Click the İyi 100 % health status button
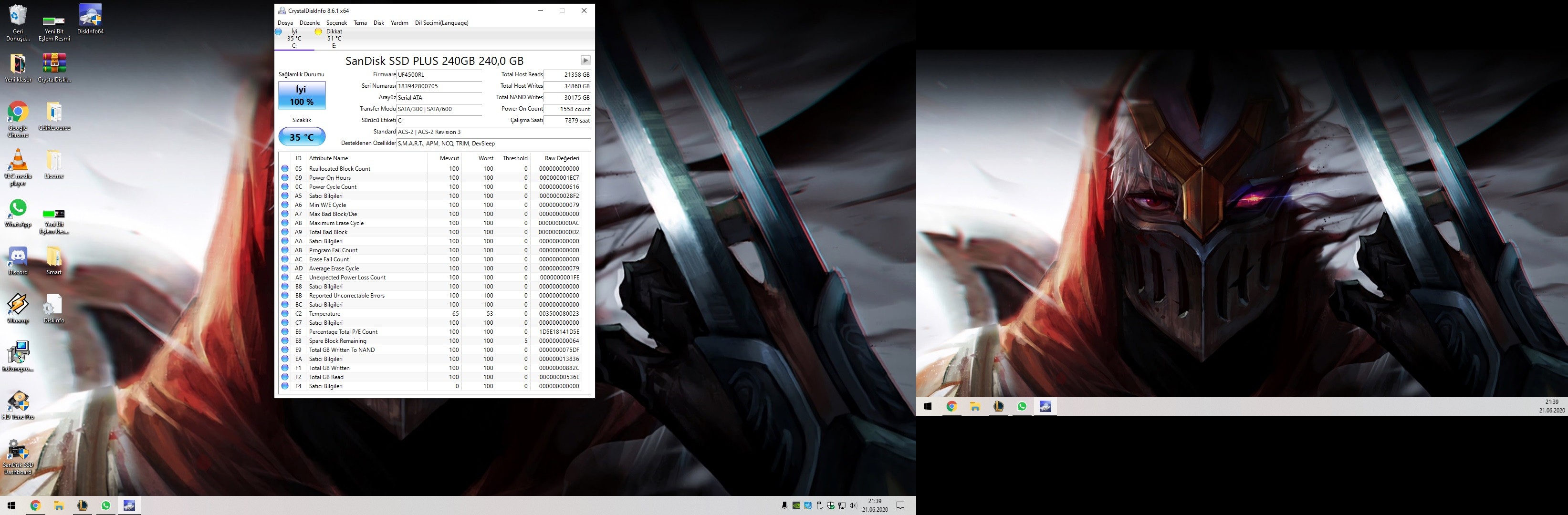Image resolution: width=1568 pixels, height=515 pixels. 302,95
